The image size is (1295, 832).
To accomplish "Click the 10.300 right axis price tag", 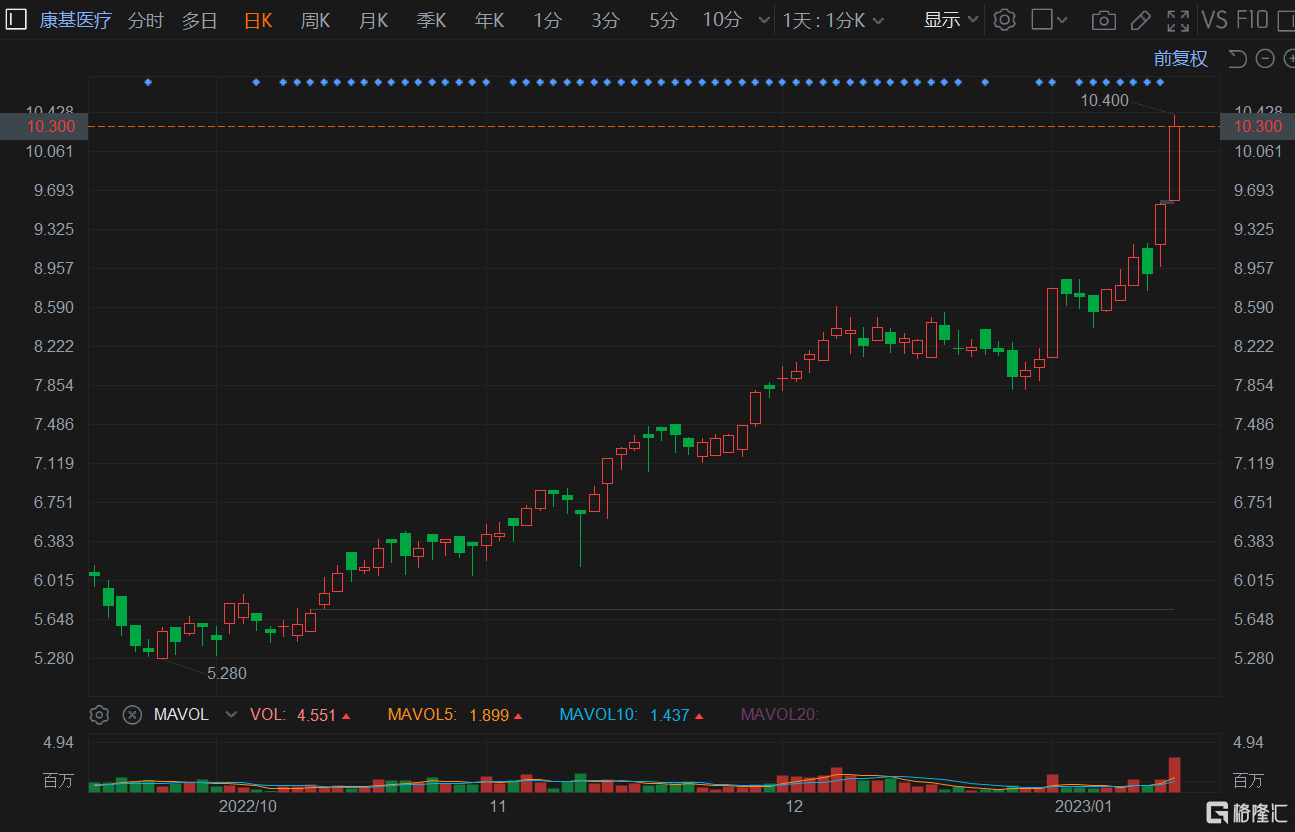I will [1258, 126].
